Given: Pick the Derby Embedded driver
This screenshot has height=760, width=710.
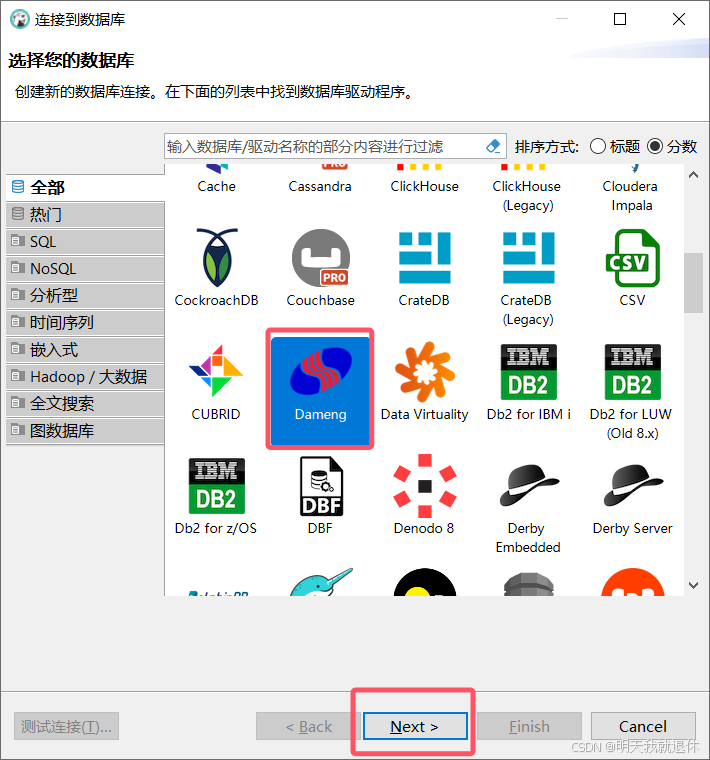Looking at the screenshot, I should [528, 506].
